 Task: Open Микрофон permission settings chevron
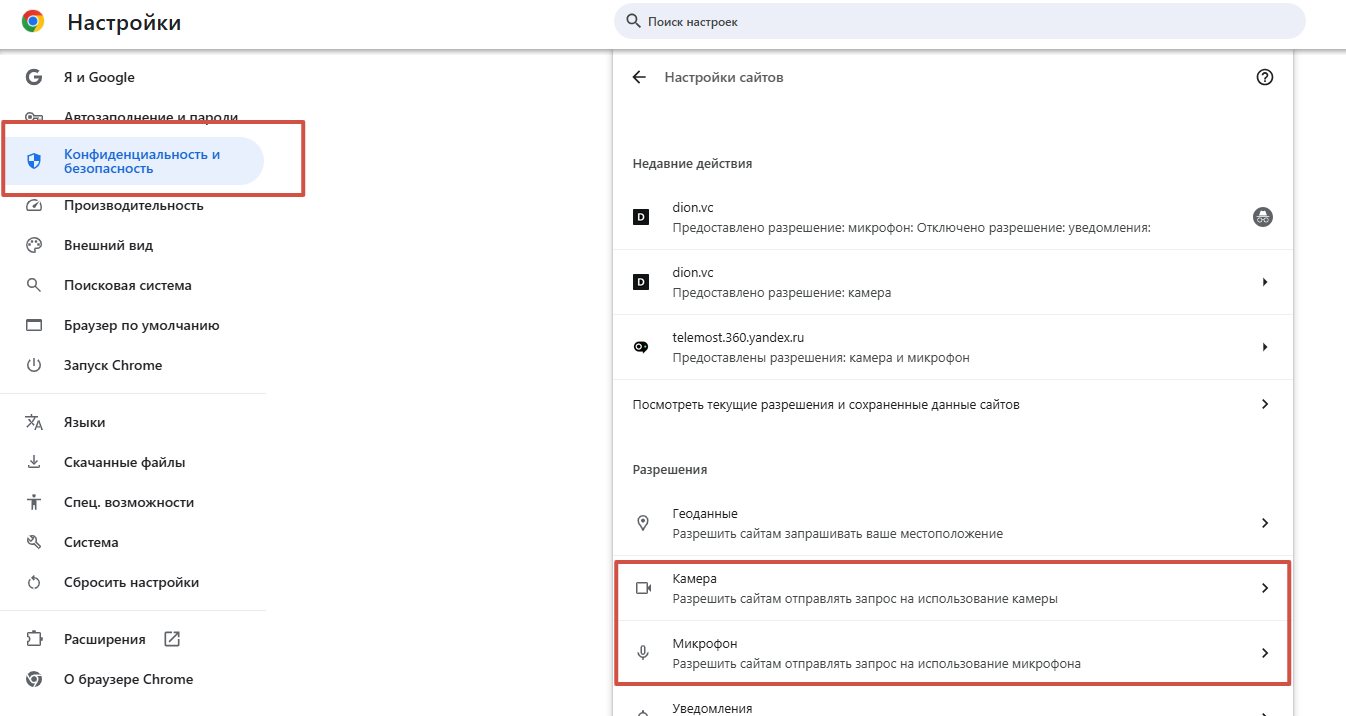click(1265, 653)
